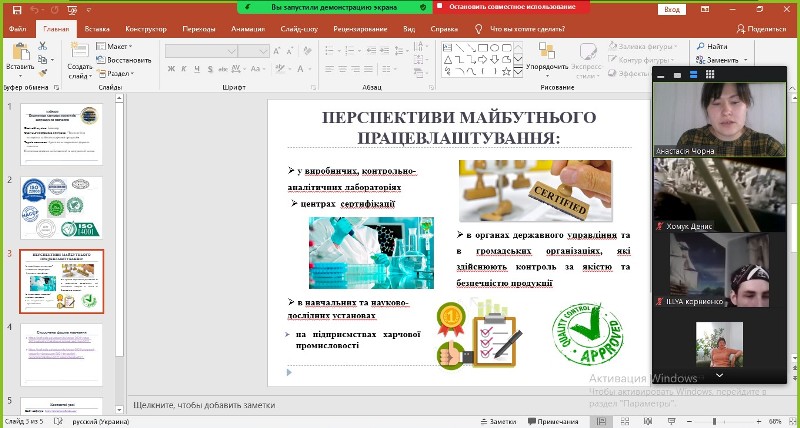The image size is (800, 428).
Task: Open the Insert (Вставка) ribbon tab
Action: coord(97,29)
